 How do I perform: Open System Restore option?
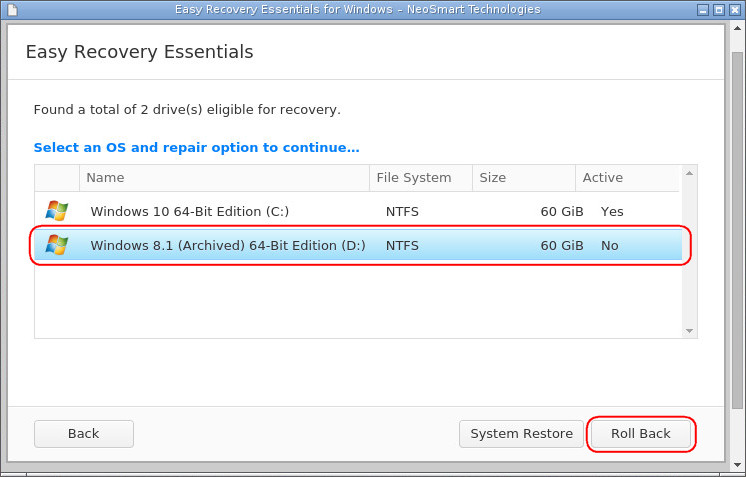pyautogui.click(x=521, y=434)
